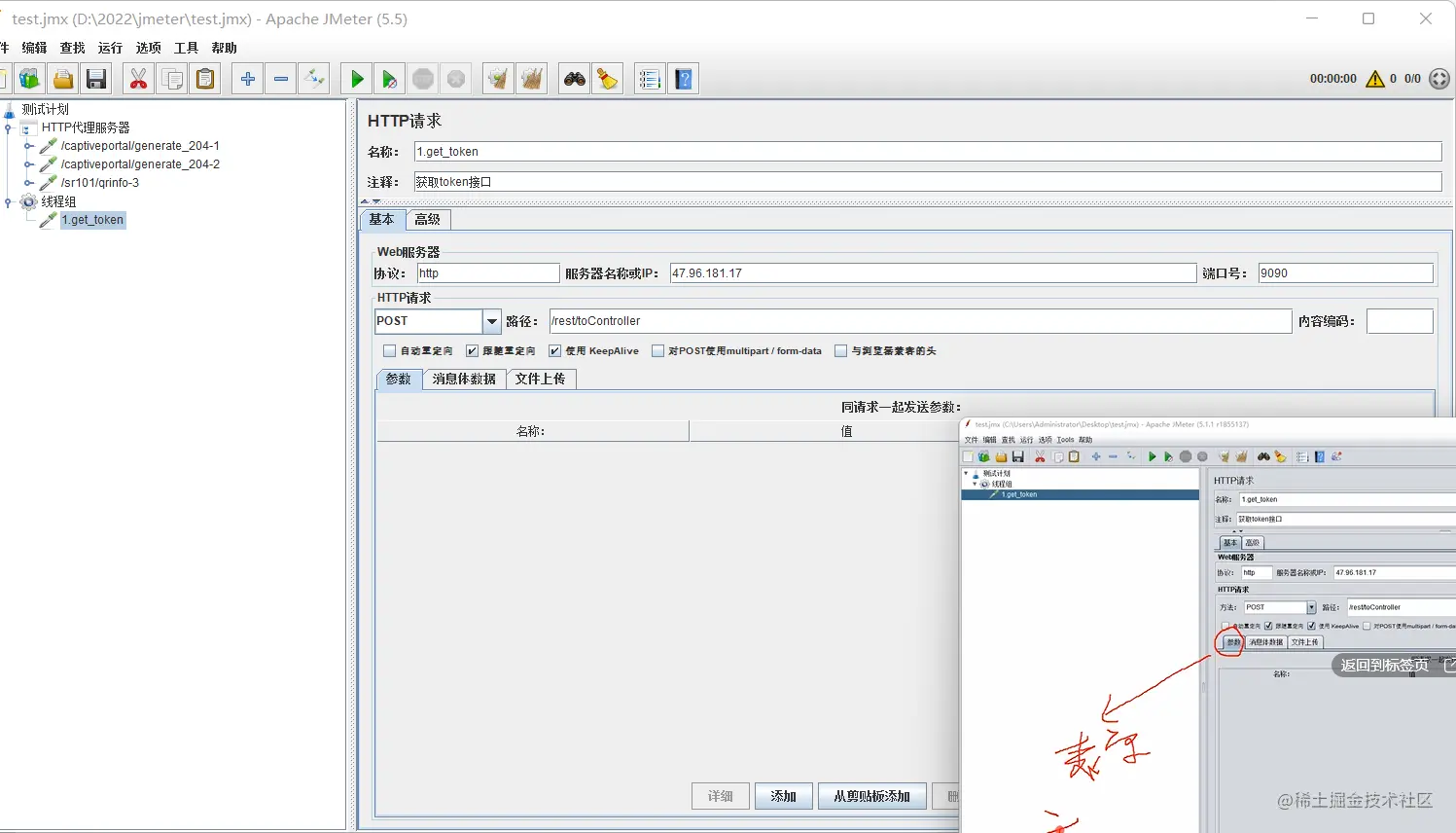Screen dimensions: 1456x833
Task: Click the blue plus Expand All icon
Action: click(x=248, y=79)
